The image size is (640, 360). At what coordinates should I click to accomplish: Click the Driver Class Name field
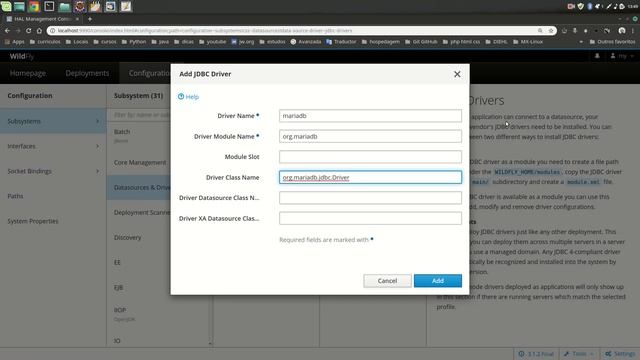(370, 177)
